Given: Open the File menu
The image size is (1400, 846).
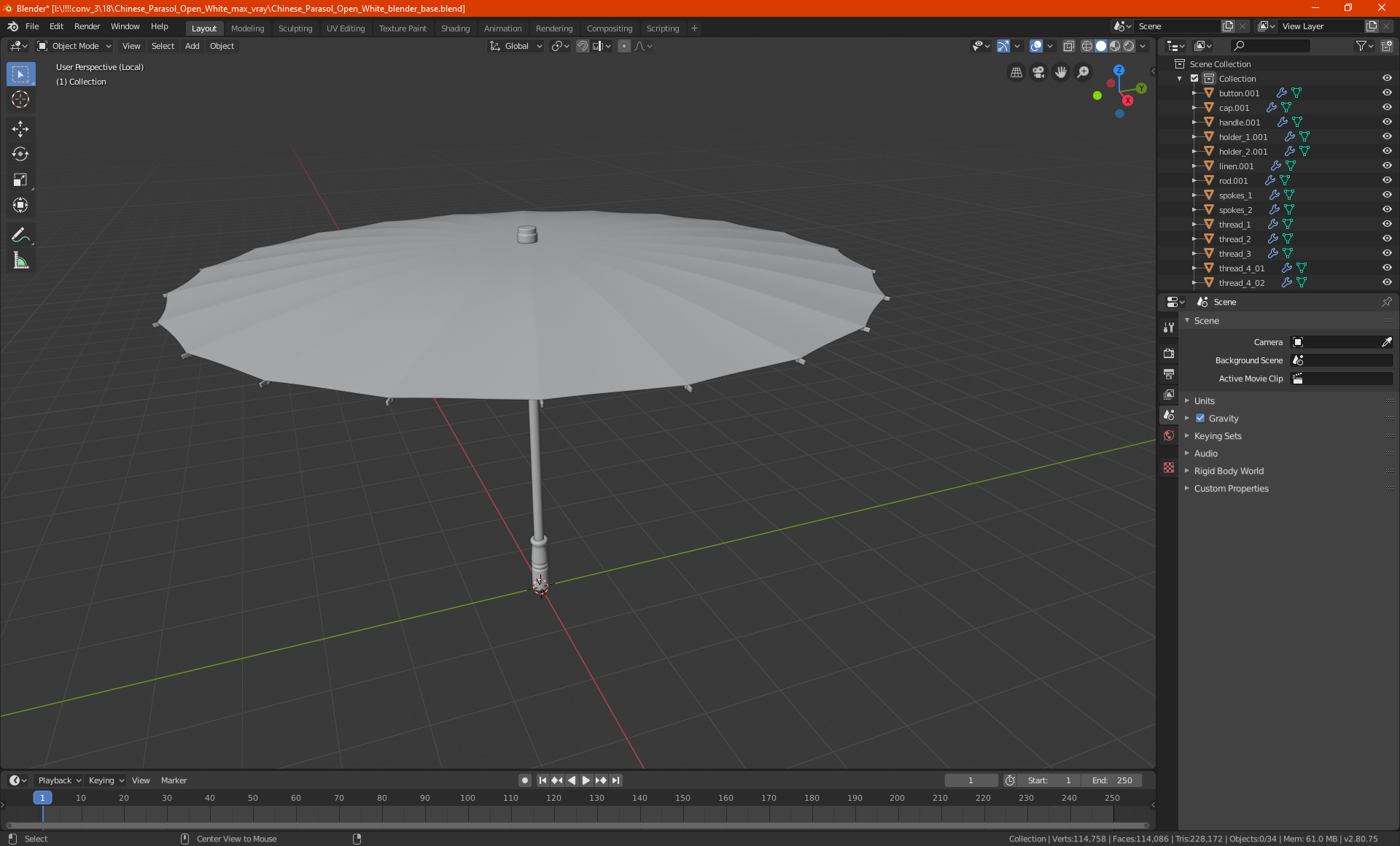Looking at the screenshot, I should coord(32,26).
